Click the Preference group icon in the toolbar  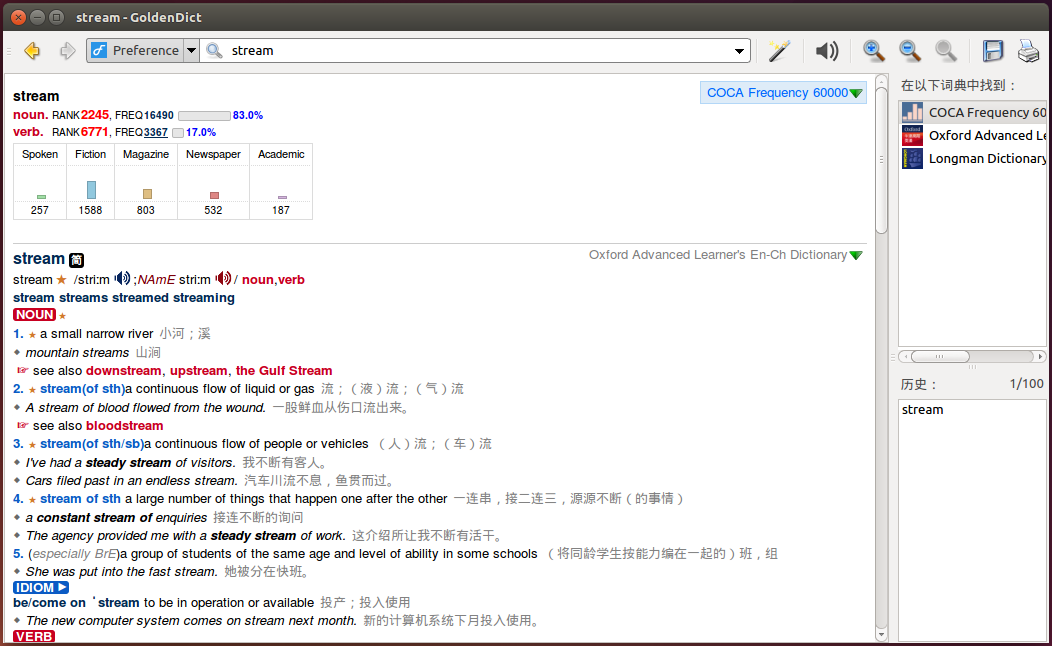[99, 50]
